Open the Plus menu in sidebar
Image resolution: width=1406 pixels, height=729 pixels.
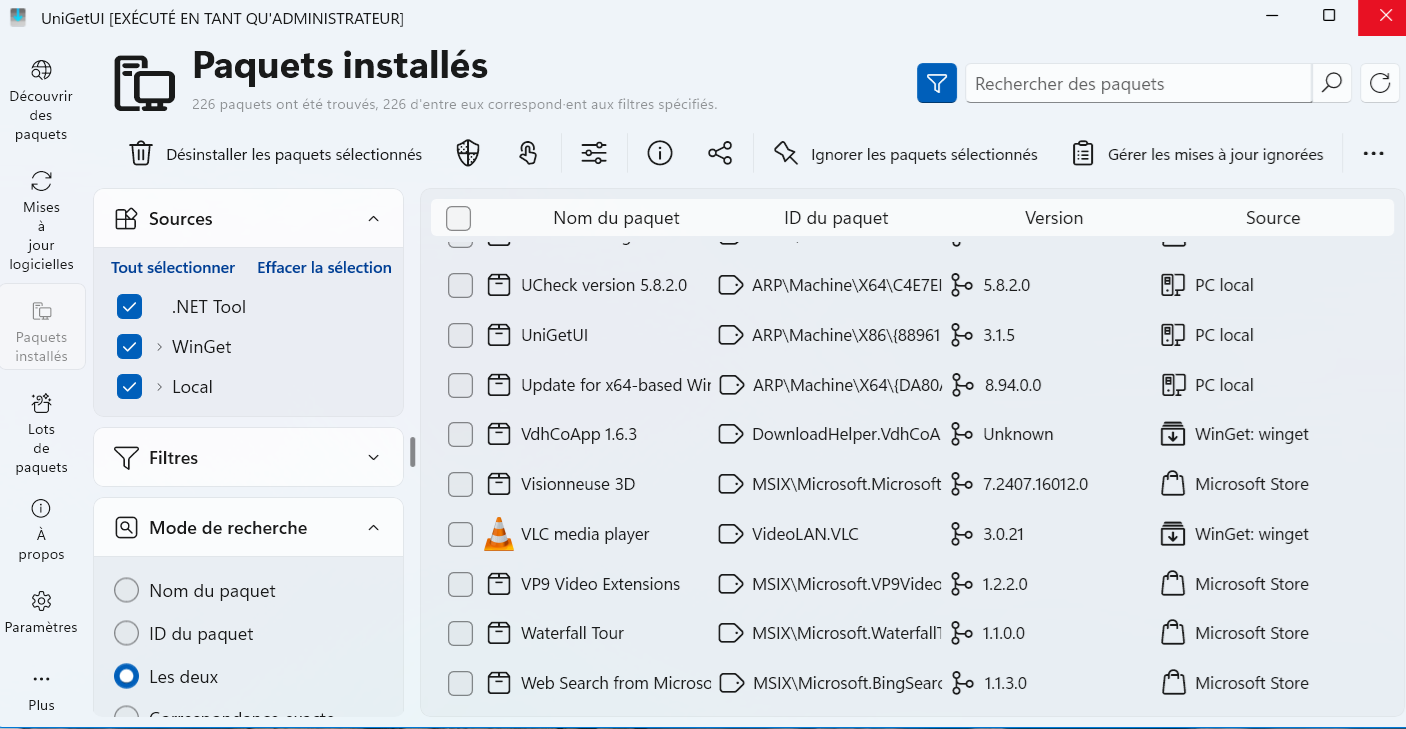(41, 690)
